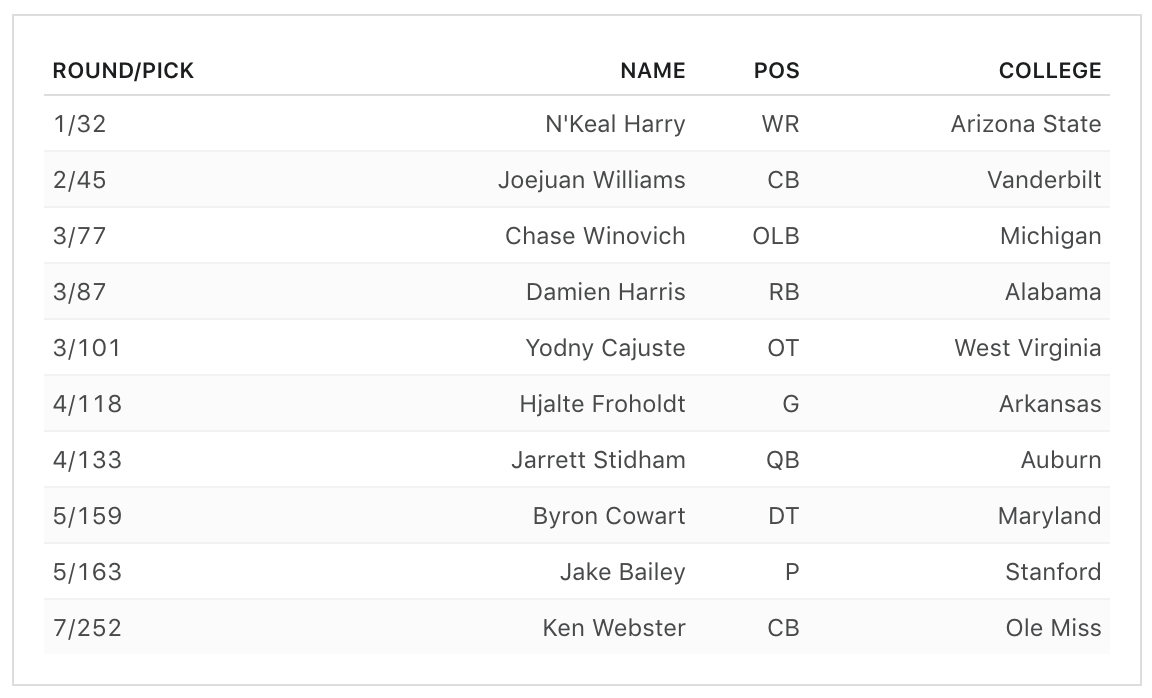Click the OLB position cell

(x=776, y=237)
